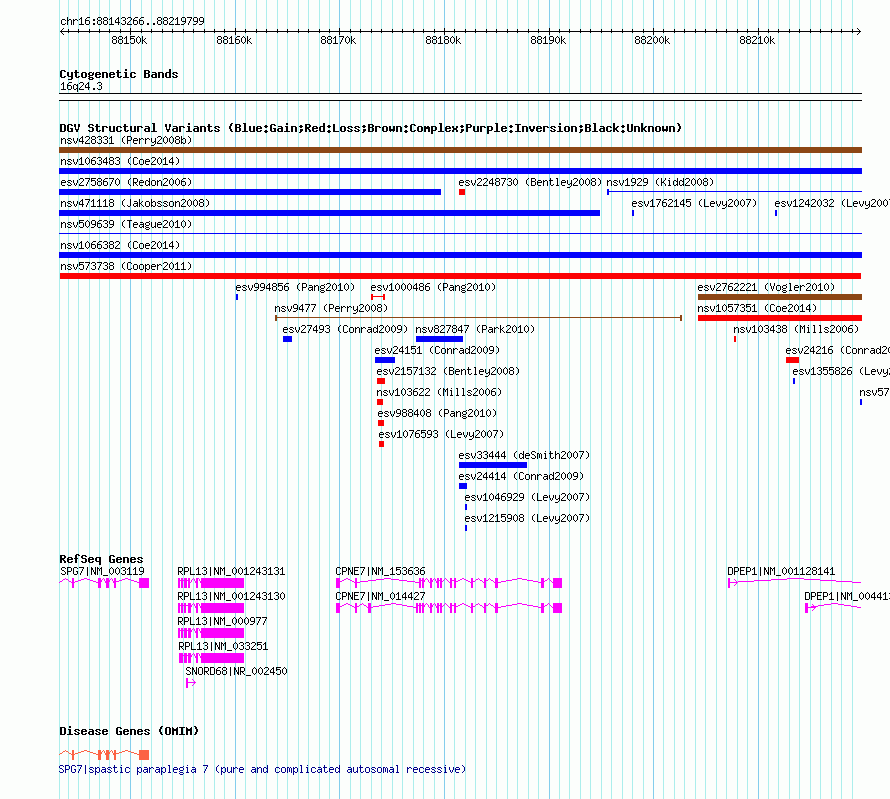Click SPG7|NM_003119 gene label
Screen dimensions: 890x799
point(102,571)
